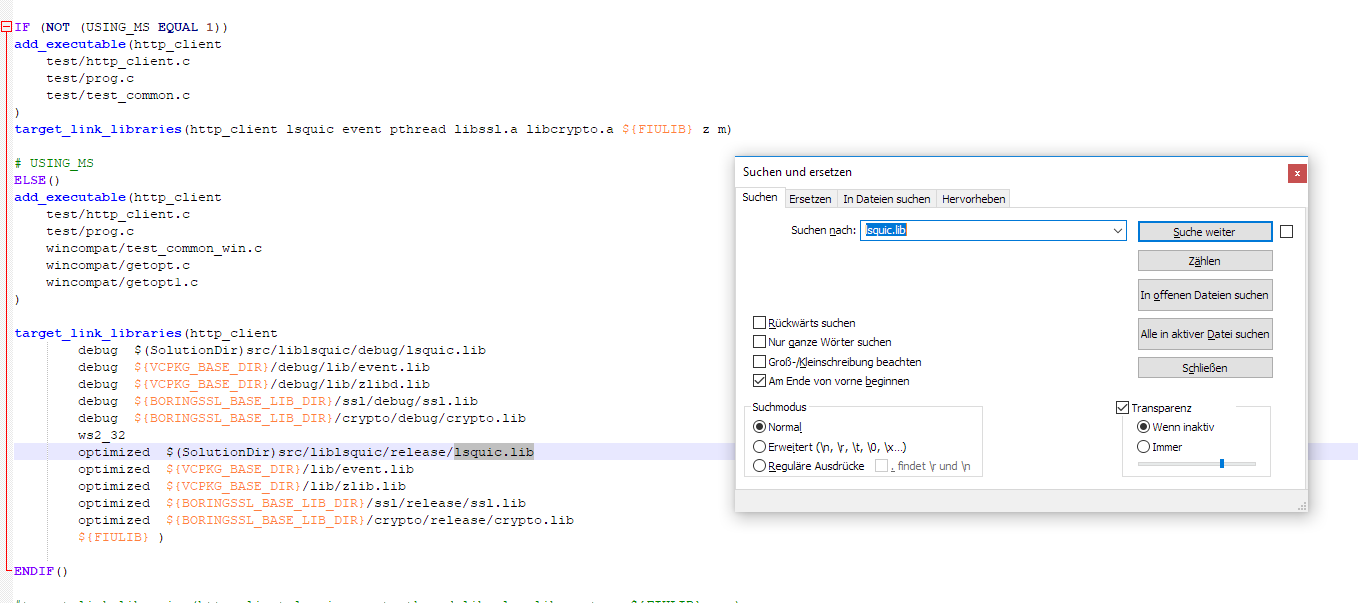Click the Suche weiter button
1358x603 pixels.
pos(1204,231)
